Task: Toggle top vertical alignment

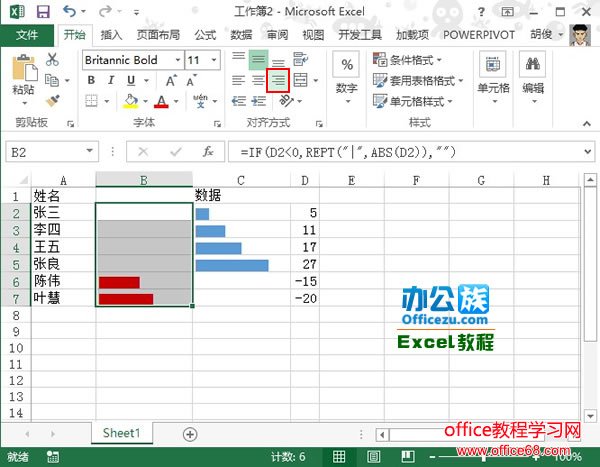Action: coord(239,59)
